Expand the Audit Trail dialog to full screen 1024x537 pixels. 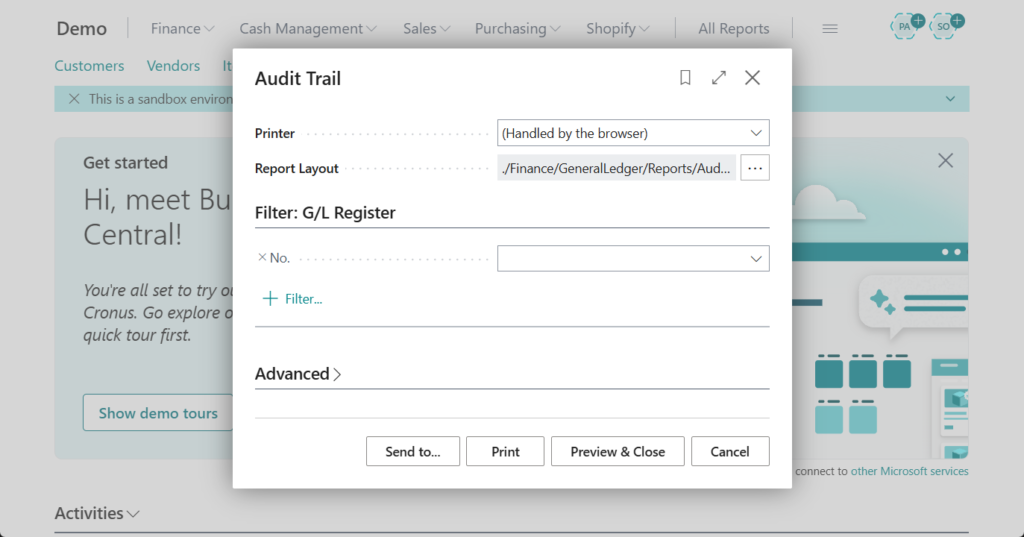[718, 78]
